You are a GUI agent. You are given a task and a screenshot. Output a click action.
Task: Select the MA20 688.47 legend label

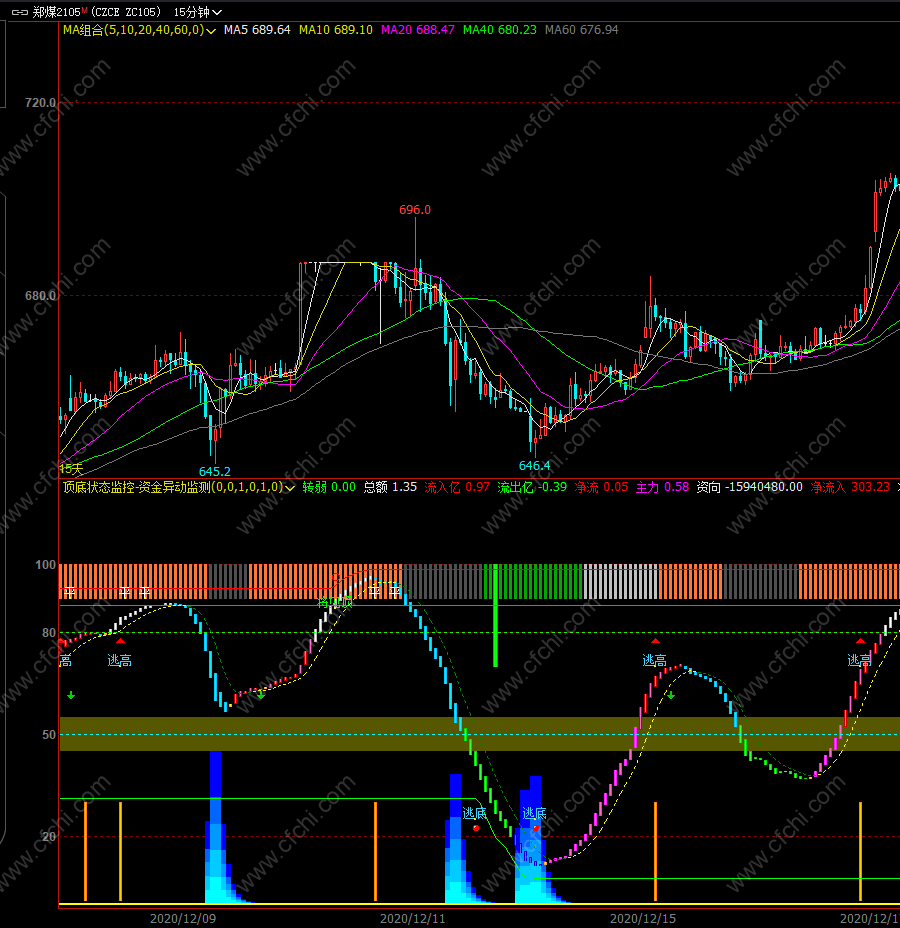pos(418,30)
